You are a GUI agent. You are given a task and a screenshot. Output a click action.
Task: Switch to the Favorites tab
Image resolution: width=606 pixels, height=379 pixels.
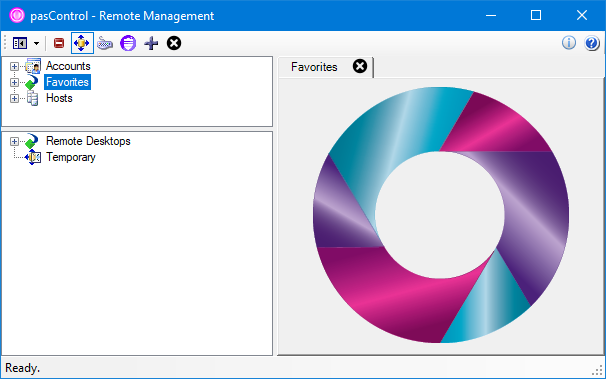[314, 67]
